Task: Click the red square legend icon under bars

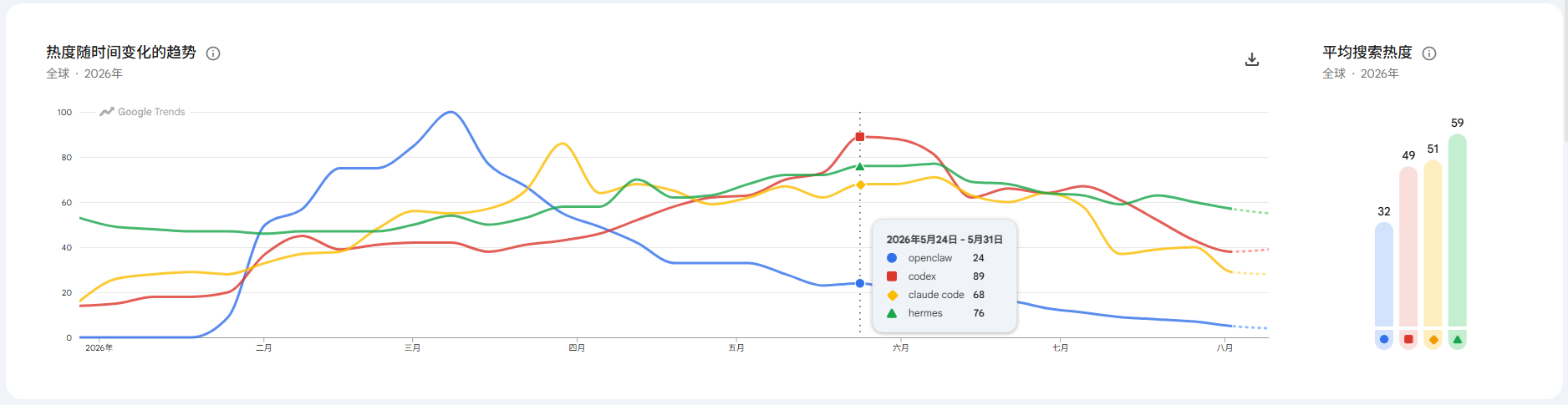Action: 1408,339
